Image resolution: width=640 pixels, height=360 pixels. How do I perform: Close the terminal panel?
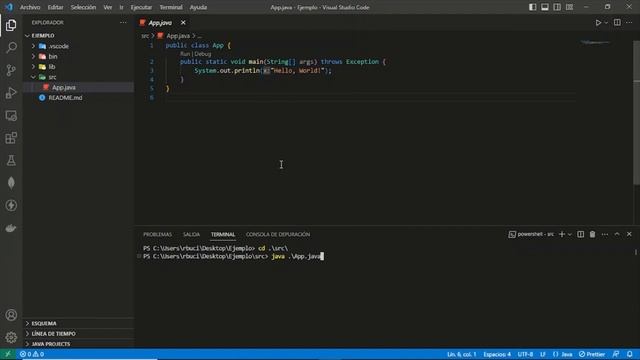[629, 234]
